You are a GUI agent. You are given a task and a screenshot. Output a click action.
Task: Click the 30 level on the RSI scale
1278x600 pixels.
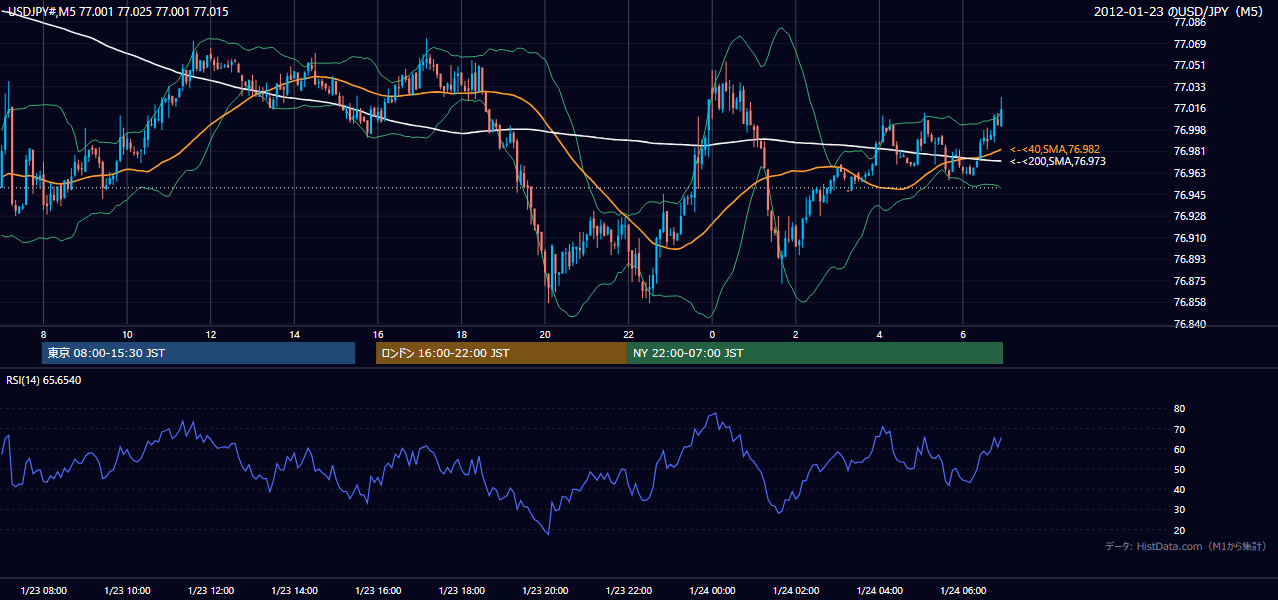(x=1179, y=510)
